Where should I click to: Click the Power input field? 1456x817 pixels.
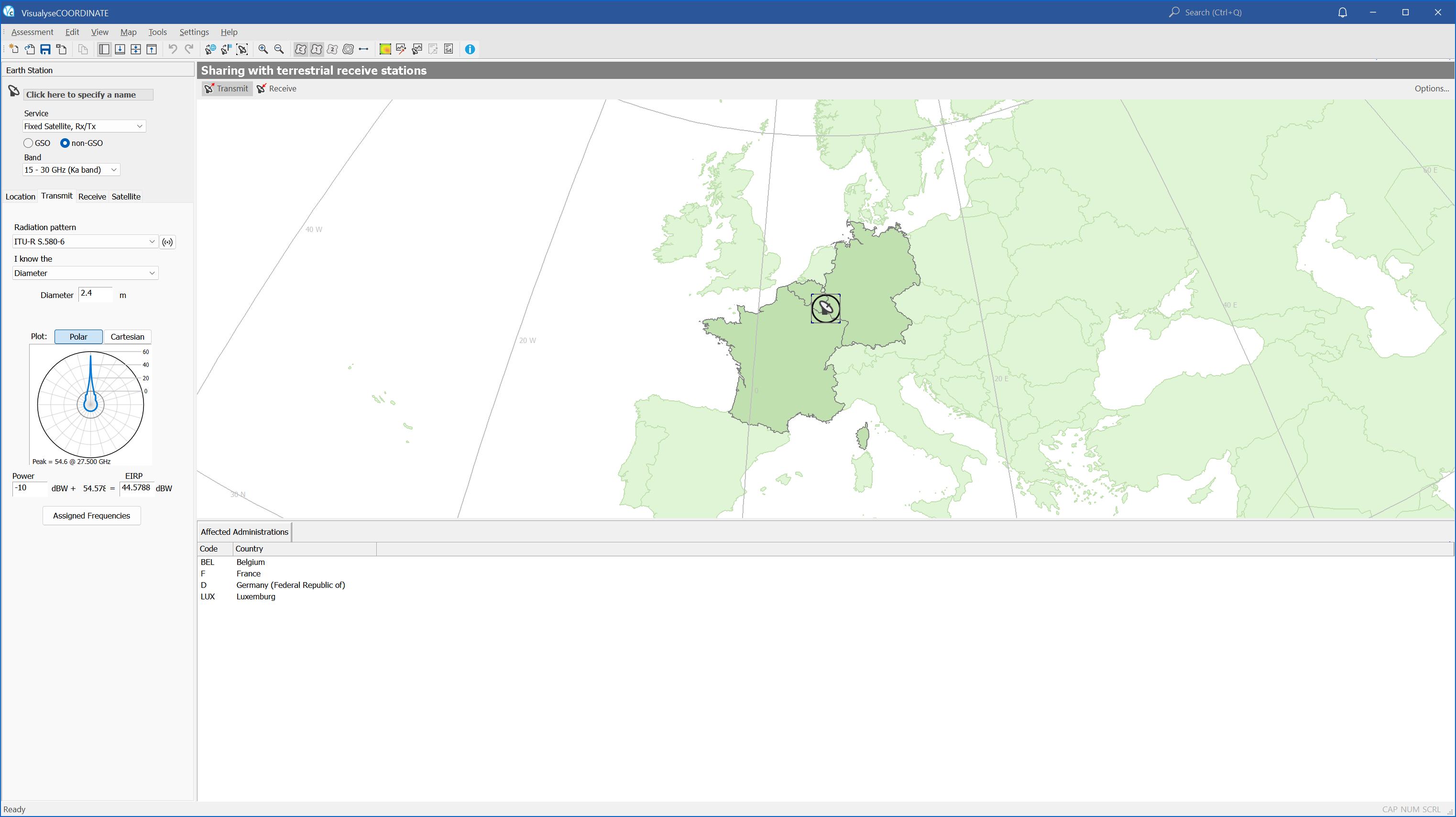[x=30, y=488]
